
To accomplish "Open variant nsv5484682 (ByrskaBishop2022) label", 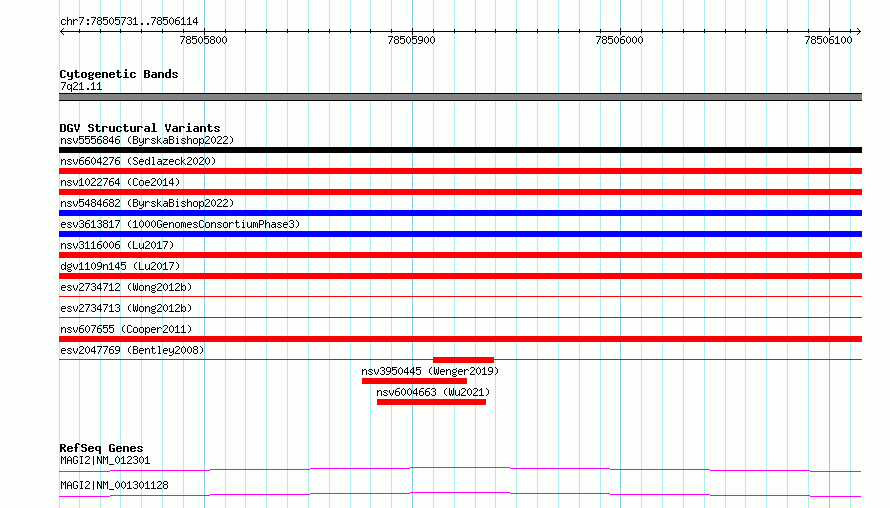I will click(x=147, y=203).
